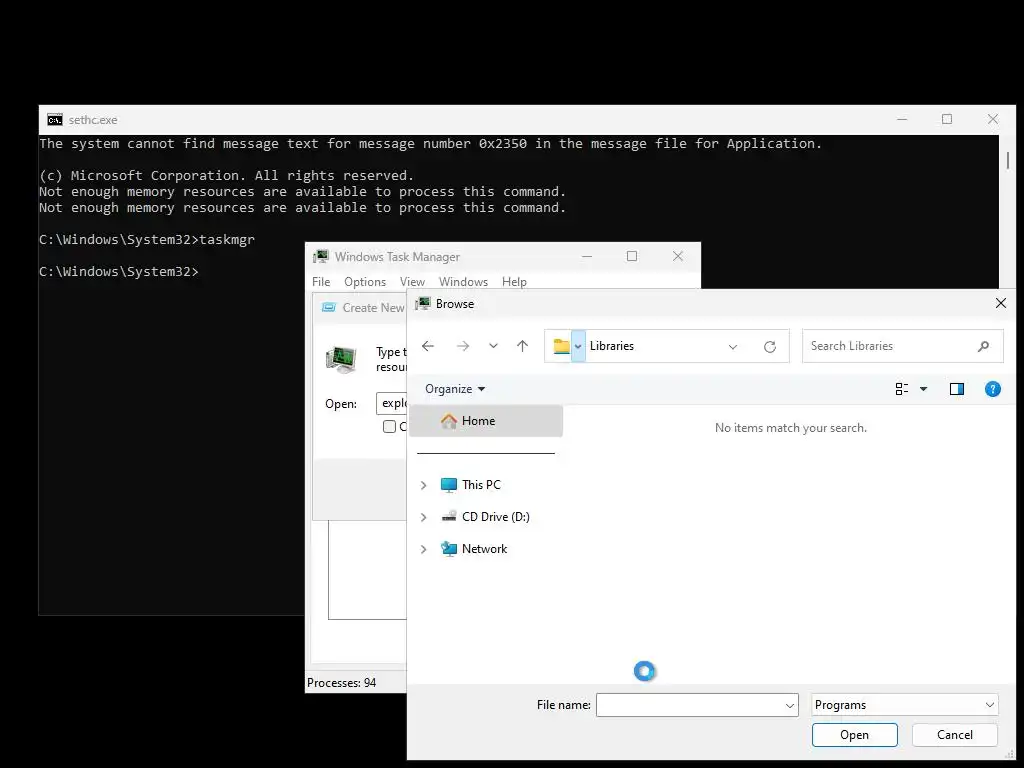Viewport: 1024px width, 768px height.
Task: Expand the CD Drive (D:) node
Action: tap(424, 517)
